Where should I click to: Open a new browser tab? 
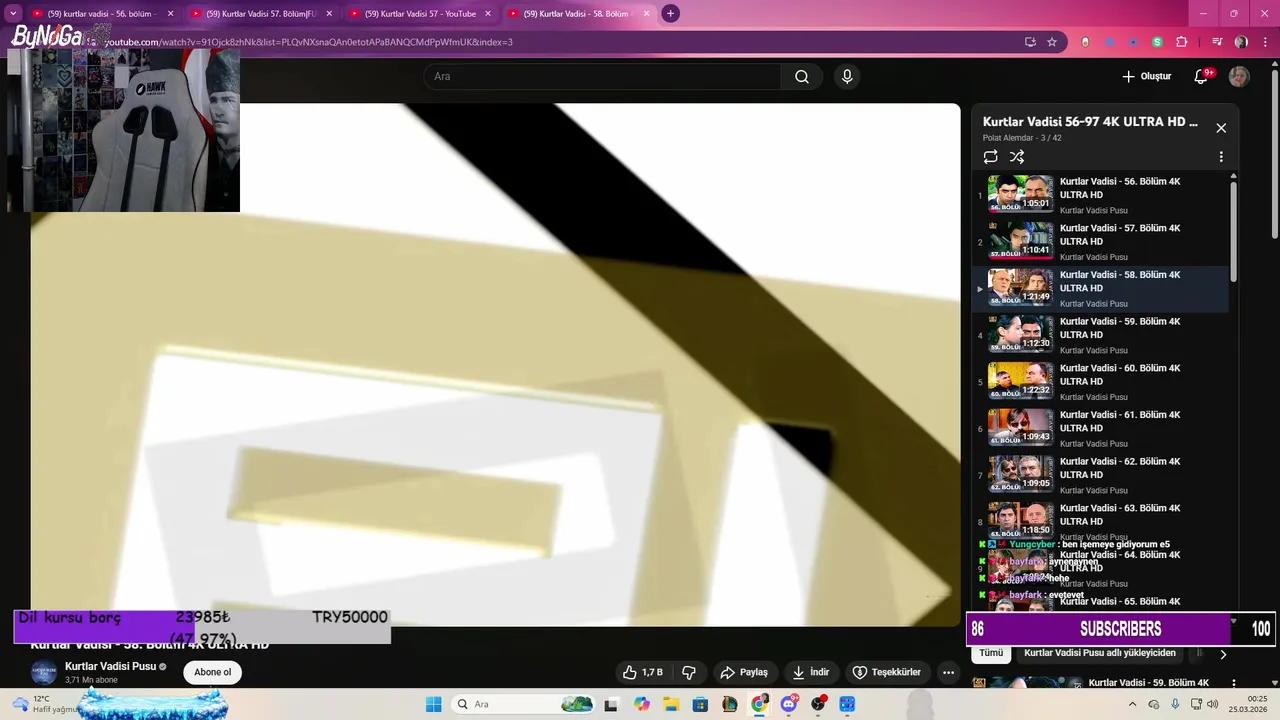pos(671,13)
